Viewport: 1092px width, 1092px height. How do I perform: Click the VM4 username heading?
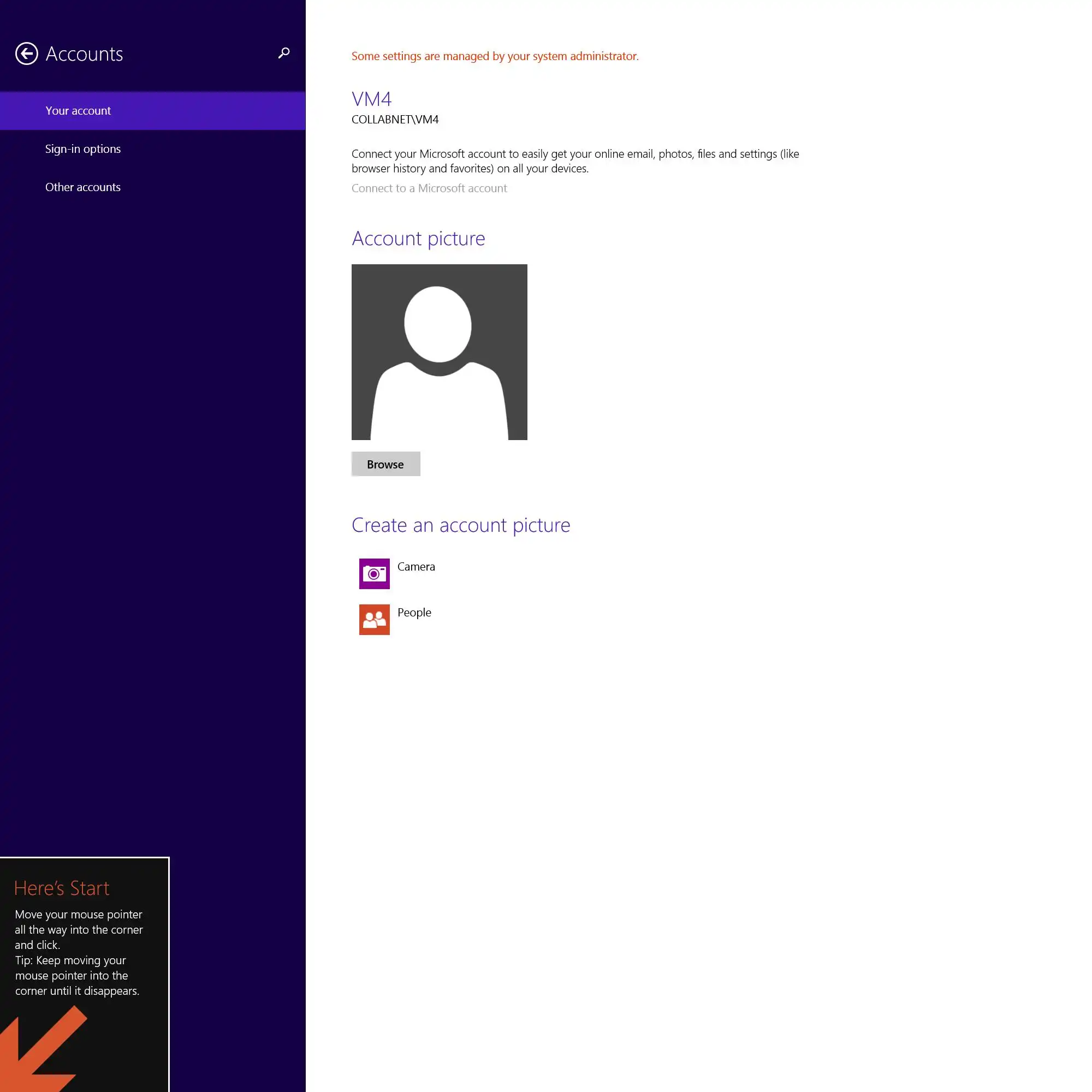(x=371, y=99)
